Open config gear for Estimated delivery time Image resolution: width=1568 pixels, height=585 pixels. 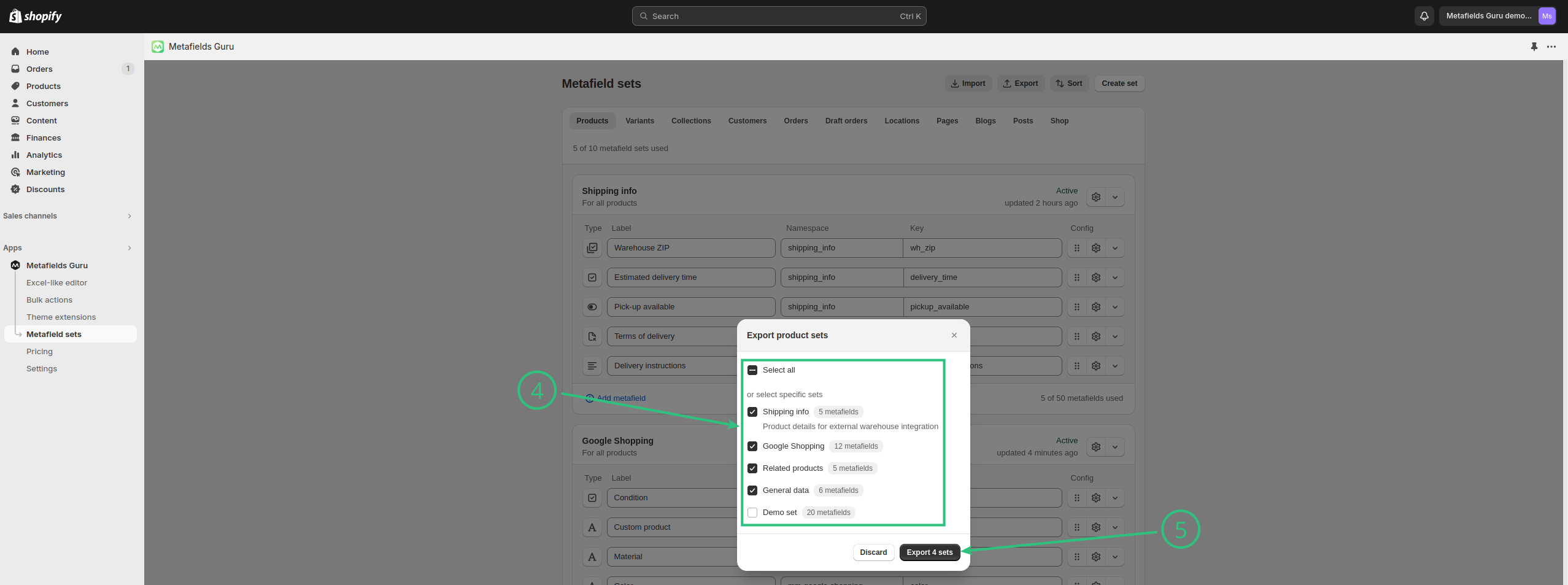tap(1095, 277)
